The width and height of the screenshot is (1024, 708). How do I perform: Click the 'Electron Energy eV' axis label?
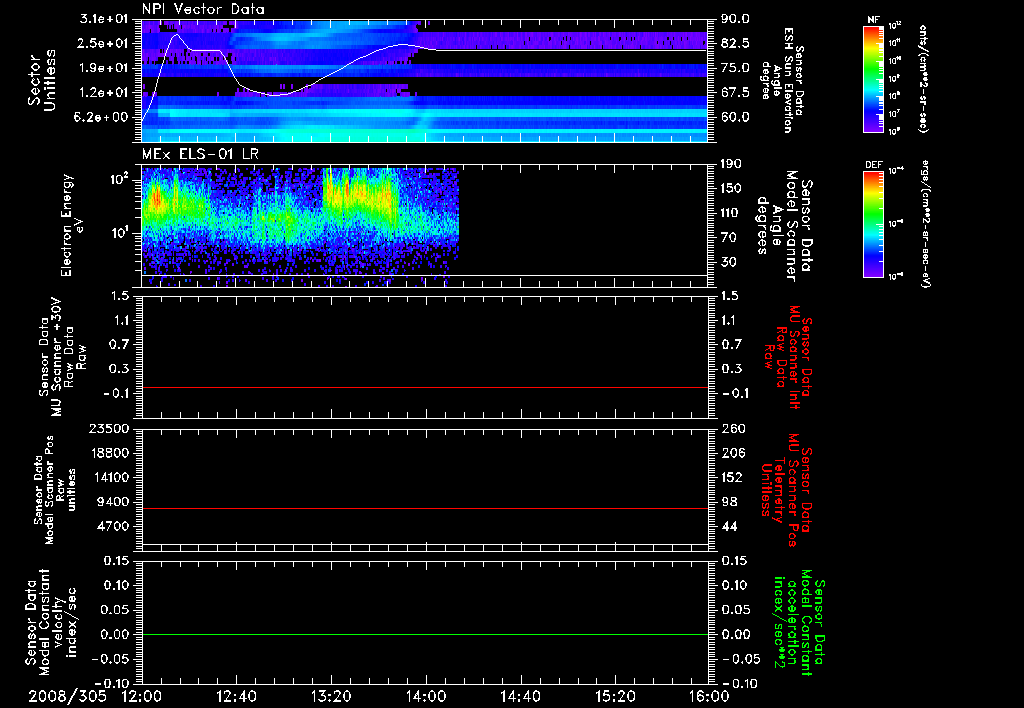point(72,225)
